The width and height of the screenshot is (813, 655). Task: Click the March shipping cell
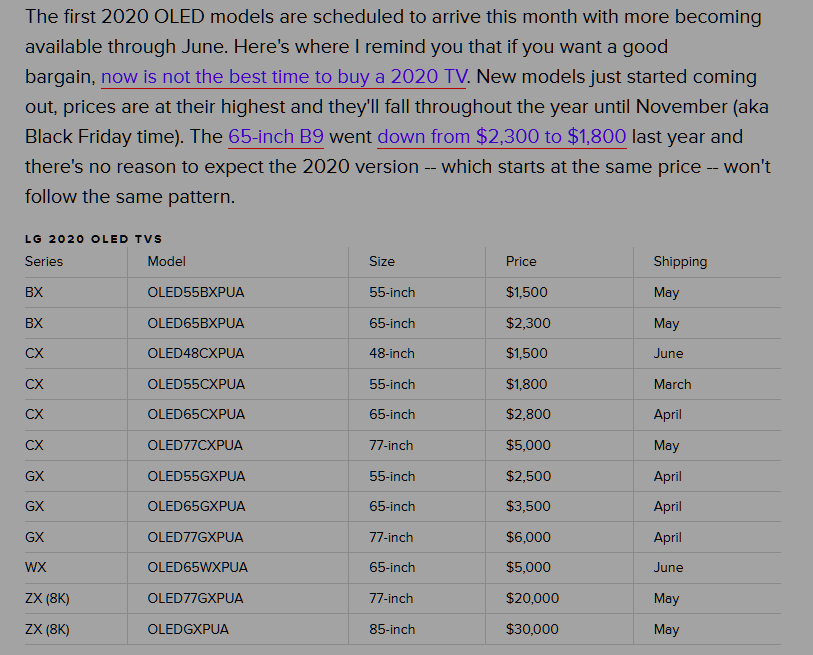672,384
